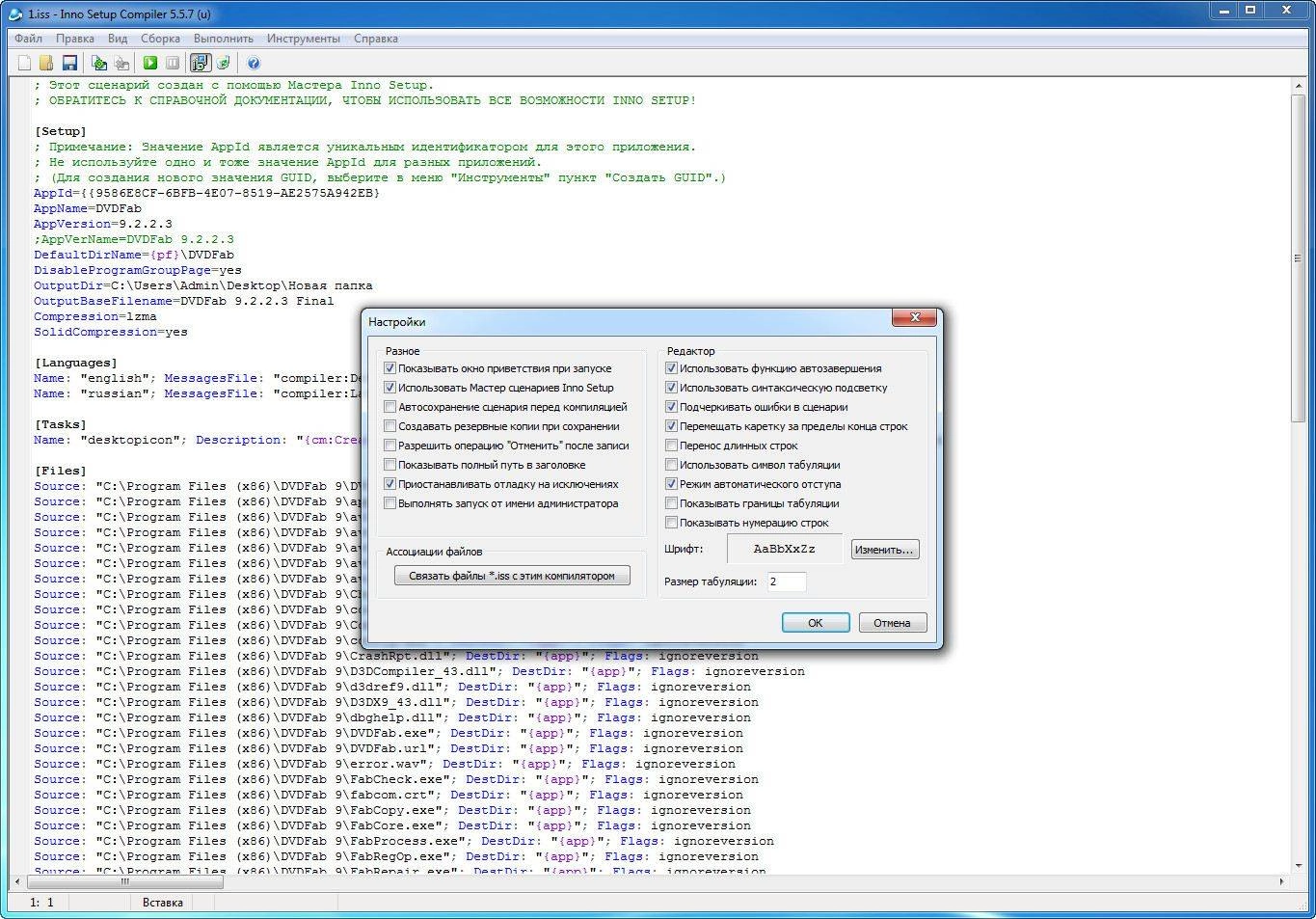
Task: Click the DVDFab.exe source line
Action: coord(389,733)
